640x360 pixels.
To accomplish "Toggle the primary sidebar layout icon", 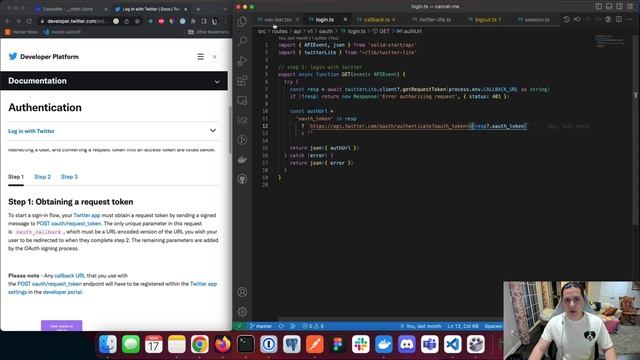I will (598, 7).
